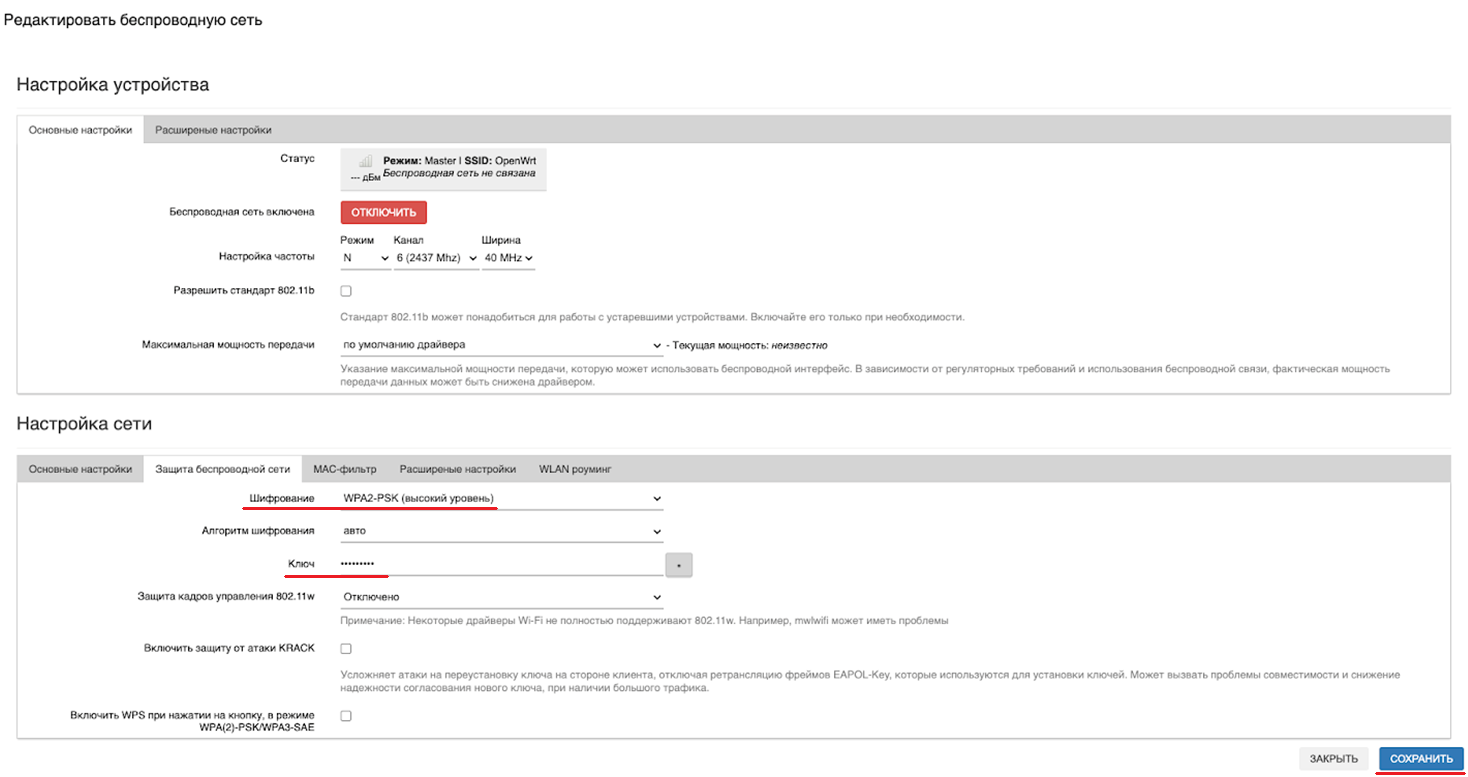Enable the 802.11b standard checkbox
Screen dimensions: 1468x777
[346, 291]
